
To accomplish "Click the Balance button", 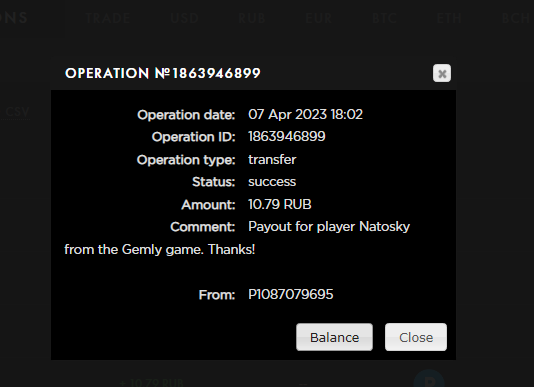I will tap(334, 337).
